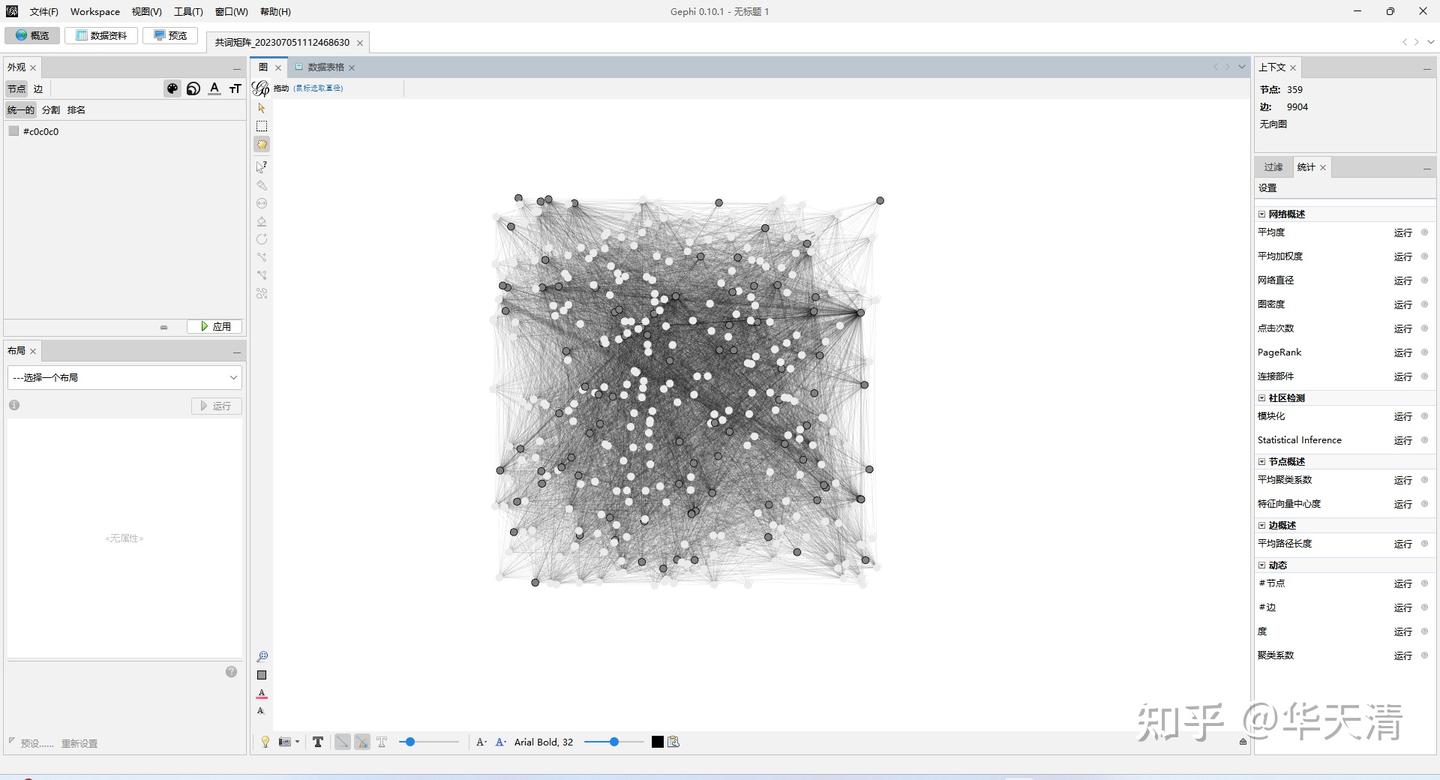Switch to 数据资料 perspective
This screenshot has height=780, width=1440.
tap(101, 35)
